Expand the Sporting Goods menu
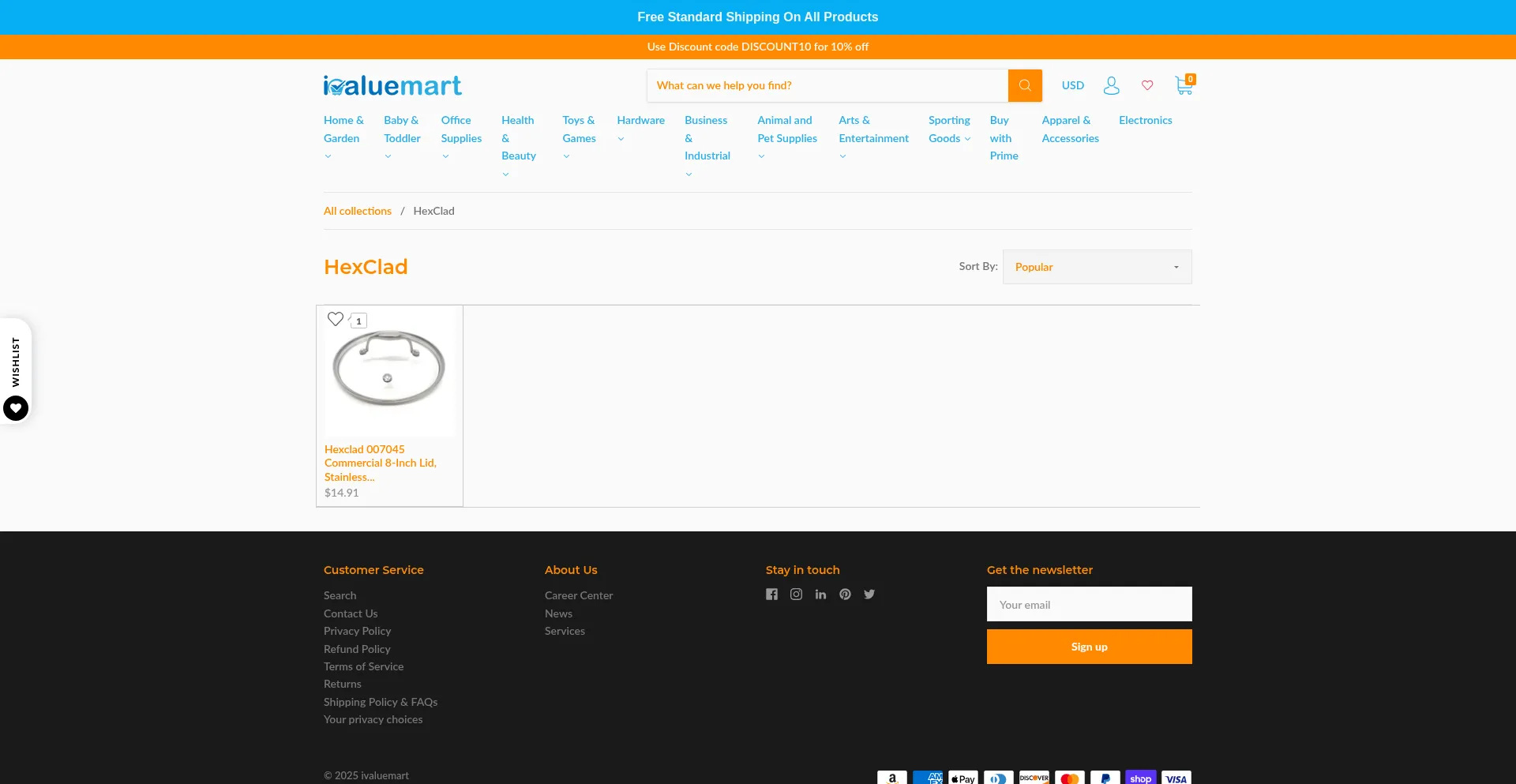 (949, 129)
